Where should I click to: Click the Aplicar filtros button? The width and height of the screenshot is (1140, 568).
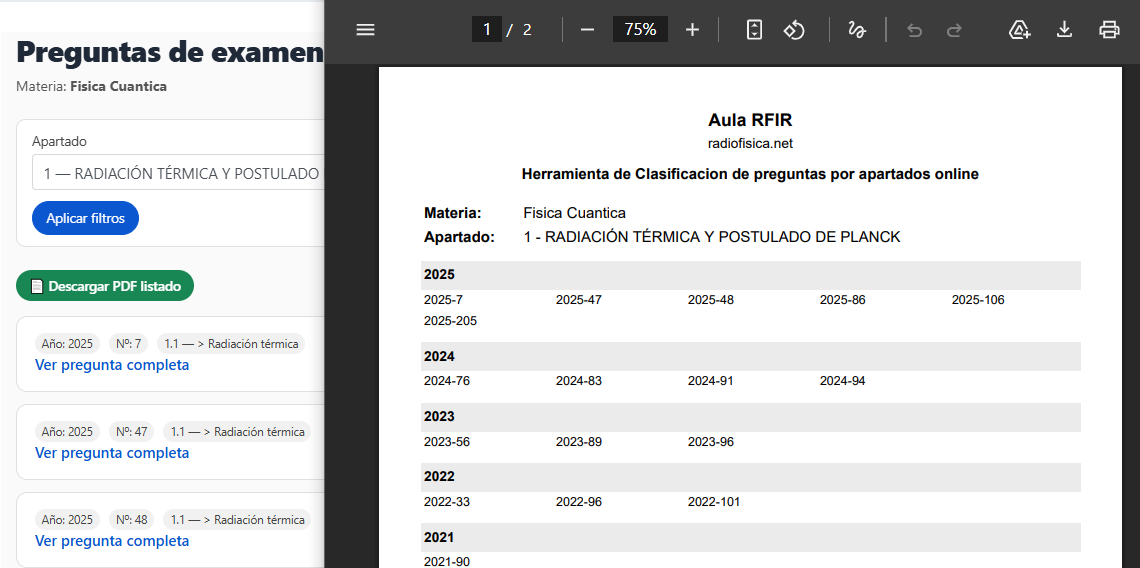pyautogui.click(x=85, y=218)
